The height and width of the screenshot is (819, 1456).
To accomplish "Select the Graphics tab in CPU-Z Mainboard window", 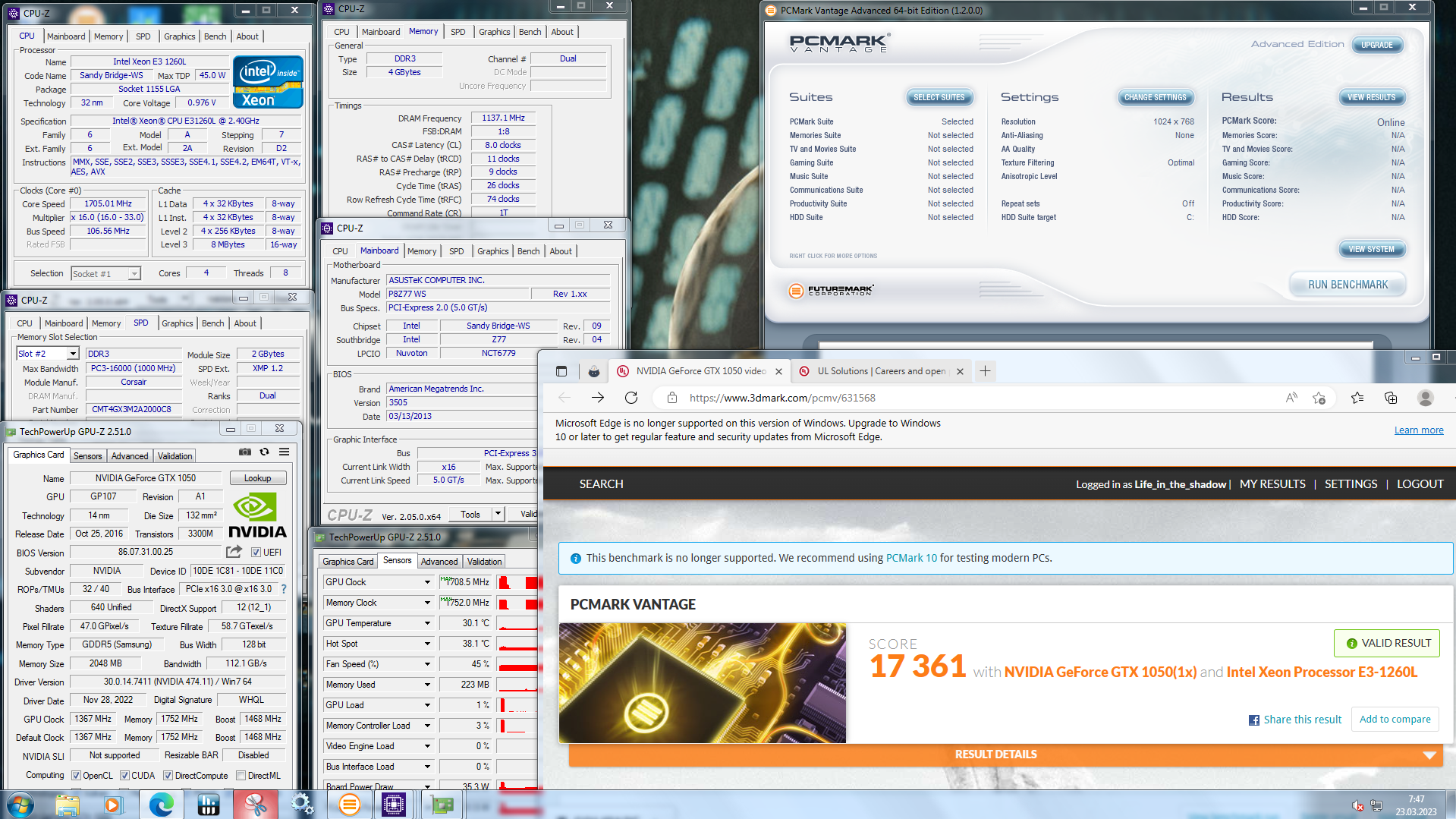I will point(492,251).
